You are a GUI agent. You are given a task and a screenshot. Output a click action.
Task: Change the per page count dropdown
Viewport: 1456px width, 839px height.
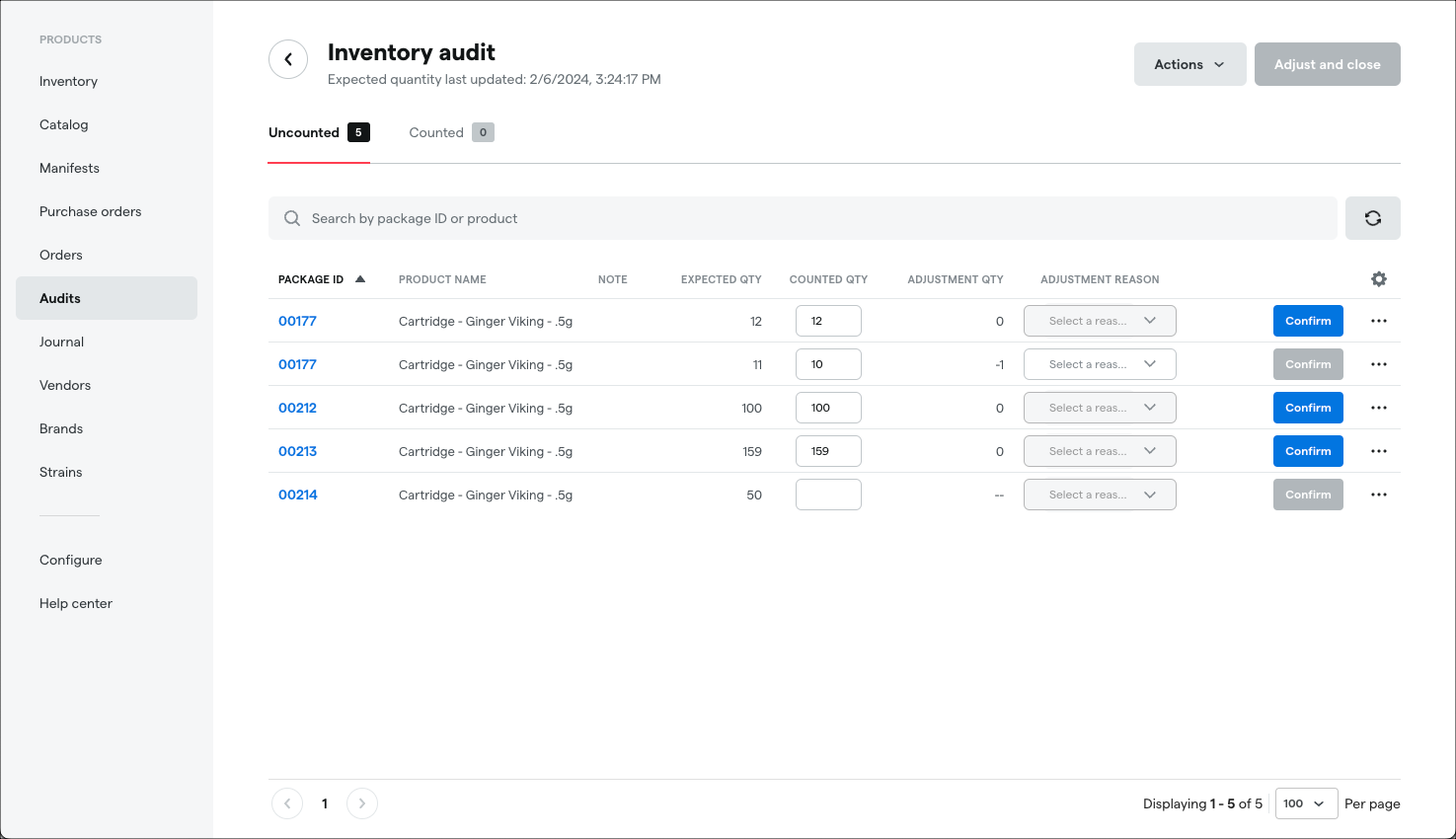[x=1306, y=803]
